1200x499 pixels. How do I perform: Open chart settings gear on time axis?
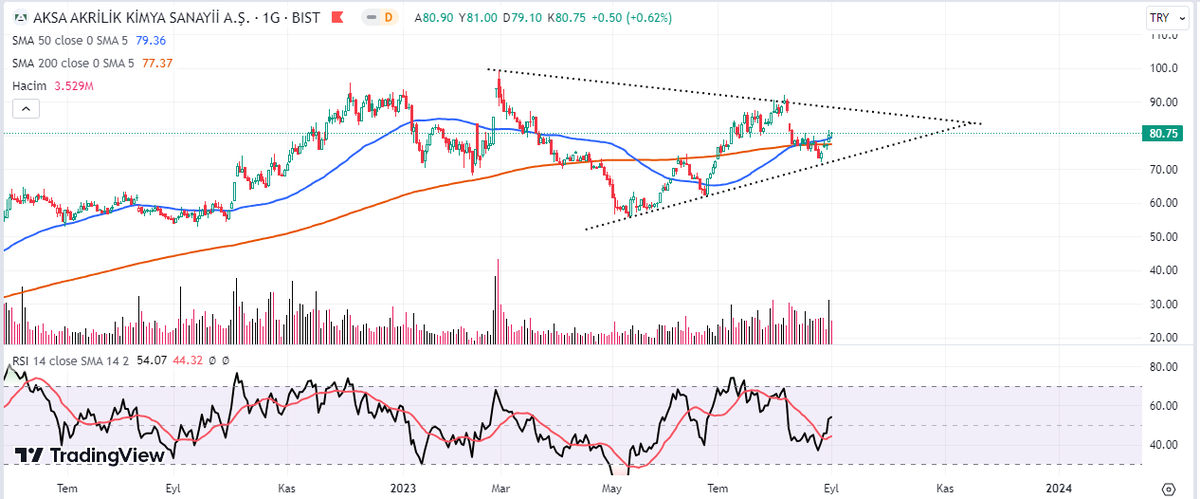(x=1169, y=488)
